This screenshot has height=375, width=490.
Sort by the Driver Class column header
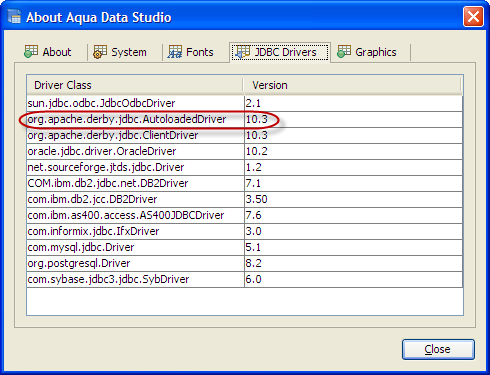[135, 85]
